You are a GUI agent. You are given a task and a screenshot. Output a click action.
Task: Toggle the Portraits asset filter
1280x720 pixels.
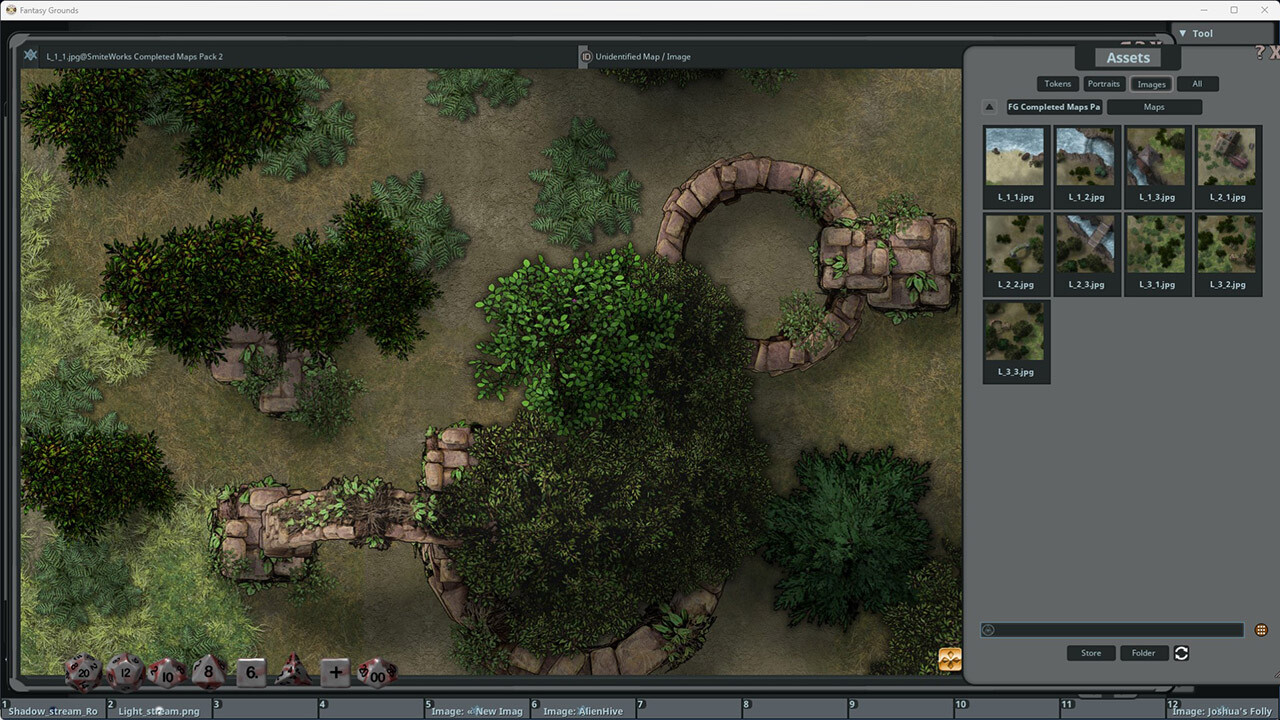coord(1104,84)
